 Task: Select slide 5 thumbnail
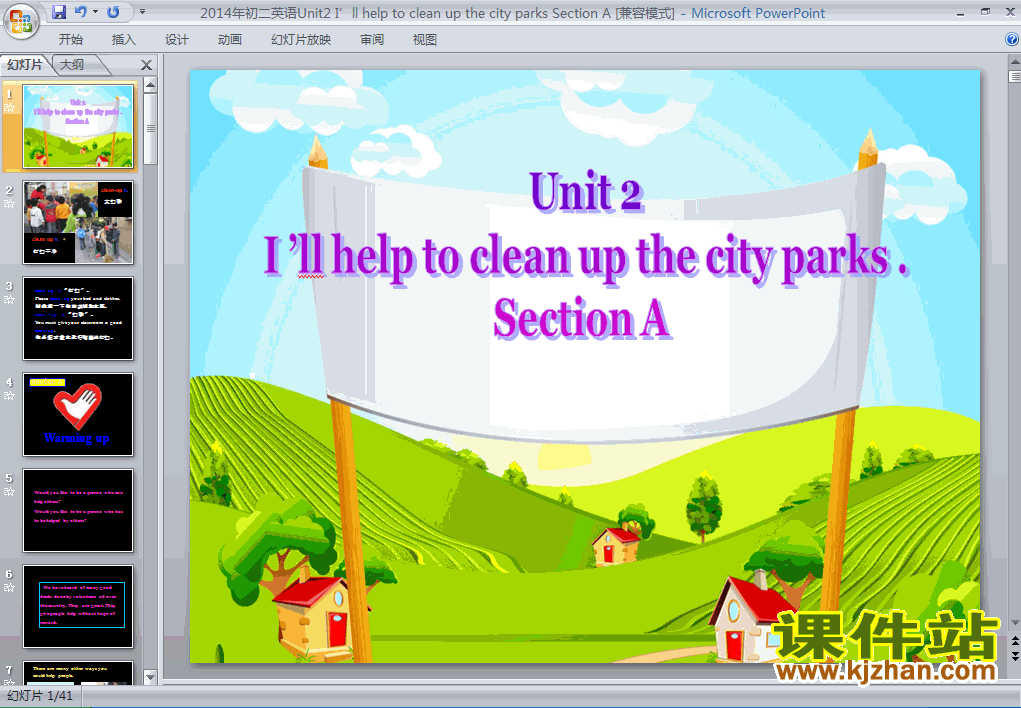(78, 510)
